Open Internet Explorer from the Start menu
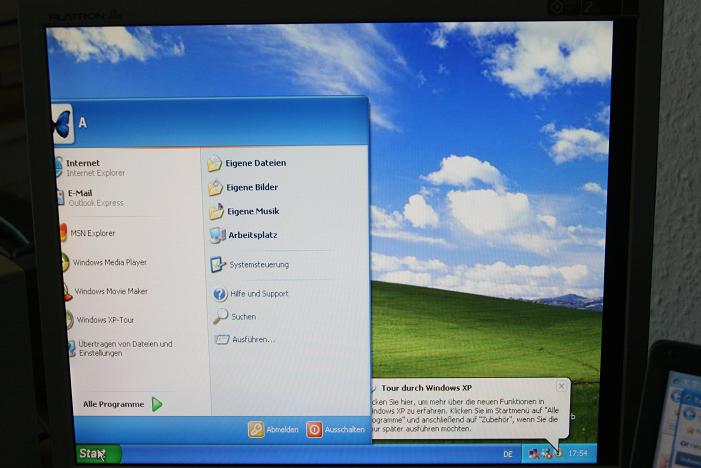The width and height of the screenshot is (701, 468). (x=89, y=168)
